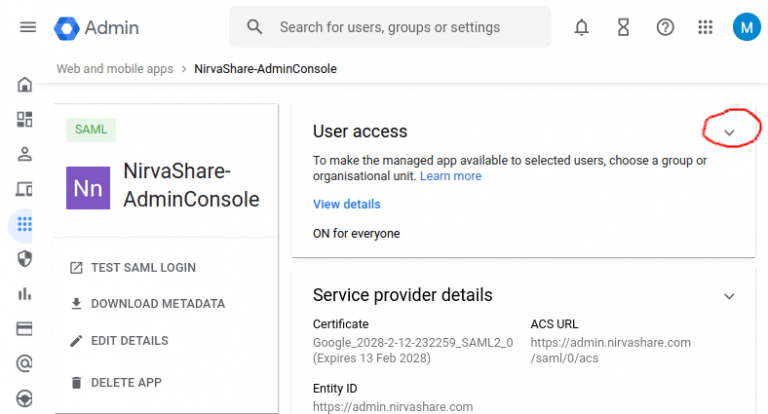Image resolution: width=768 pixels, height=414 pixels.
Task: Open the tasks hourglass icon
Action: click(x=623, y=27)
